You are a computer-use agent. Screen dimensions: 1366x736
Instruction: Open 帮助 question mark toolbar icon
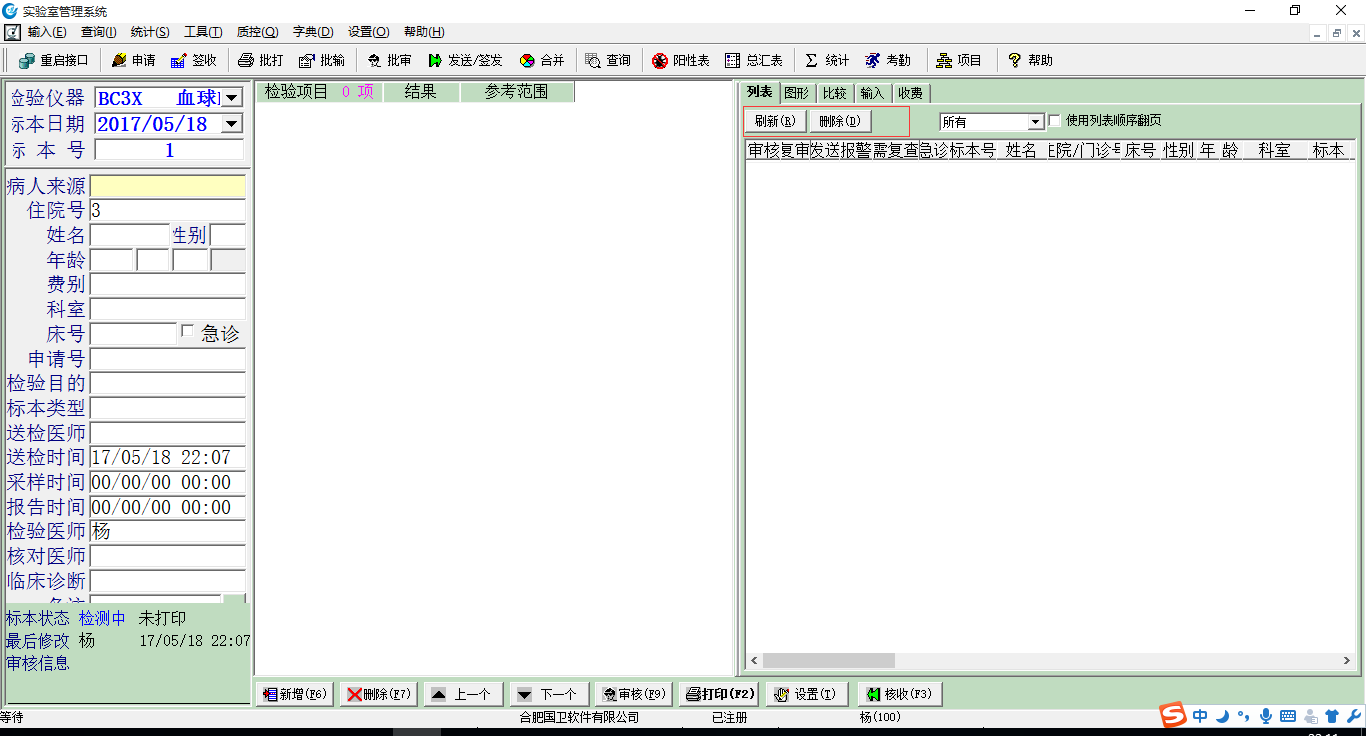coord(1015,60)
